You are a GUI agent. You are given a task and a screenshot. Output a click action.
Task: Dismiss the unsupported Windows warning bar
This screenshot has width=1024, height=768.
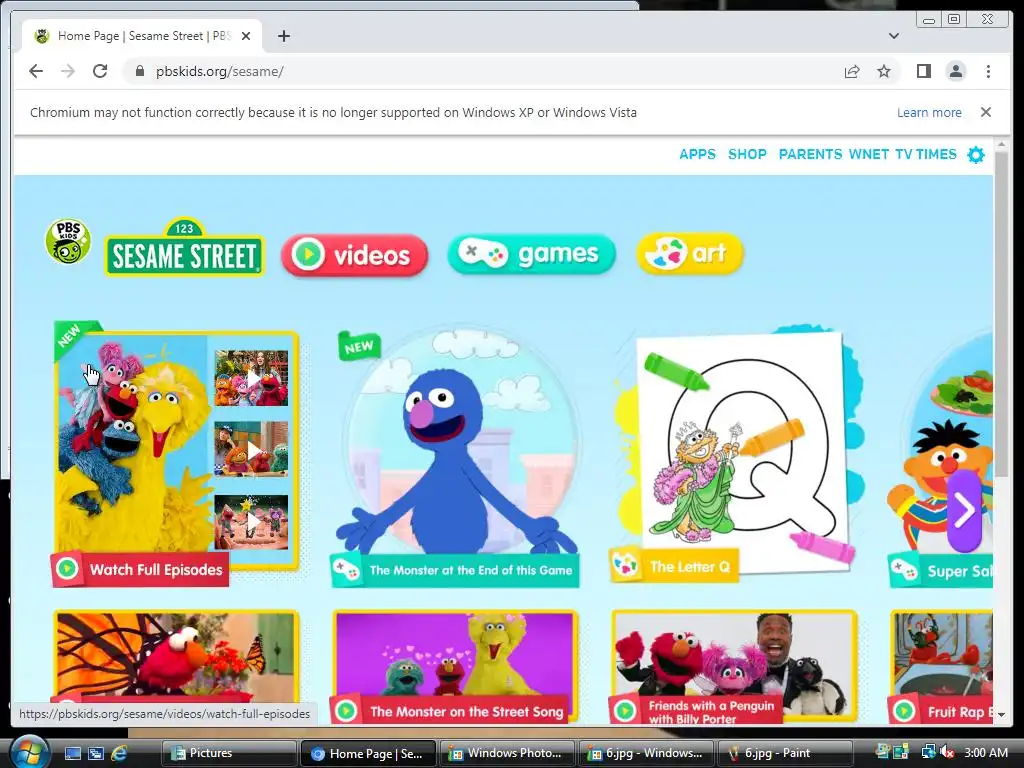click(x=985, y=112)
